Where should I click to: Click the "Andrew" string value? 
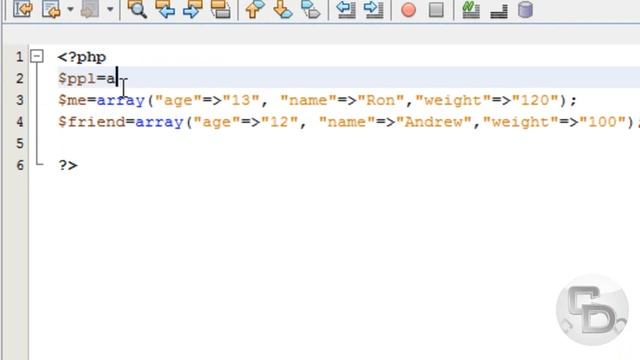pyautogui.click(x=434, y=122)
